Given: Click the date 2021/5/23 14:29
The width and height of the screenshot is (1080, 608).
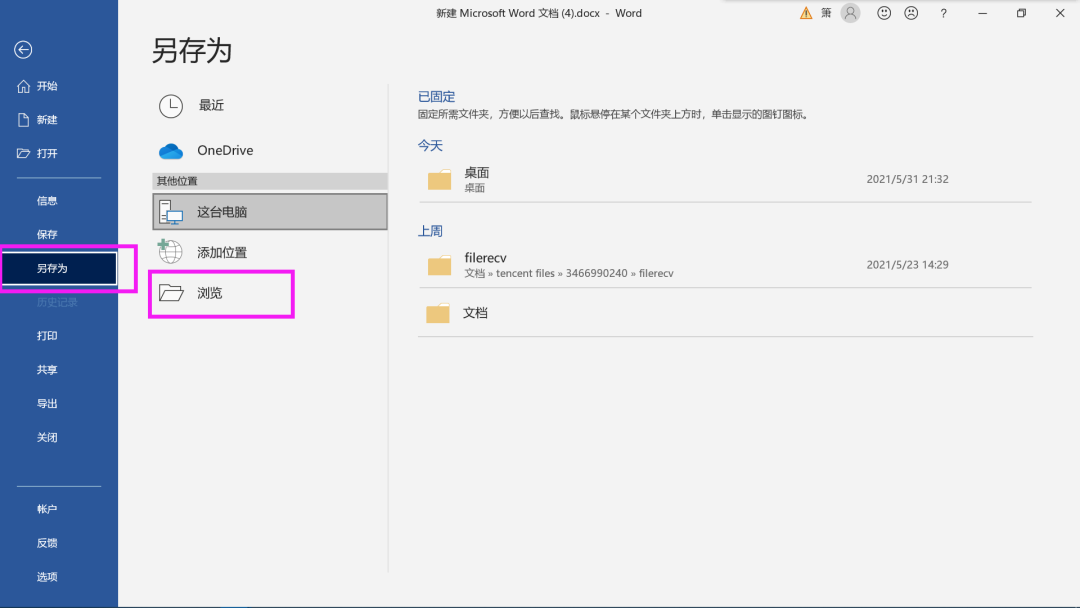Looking at the screenshot, I should (x=907, y=264).
